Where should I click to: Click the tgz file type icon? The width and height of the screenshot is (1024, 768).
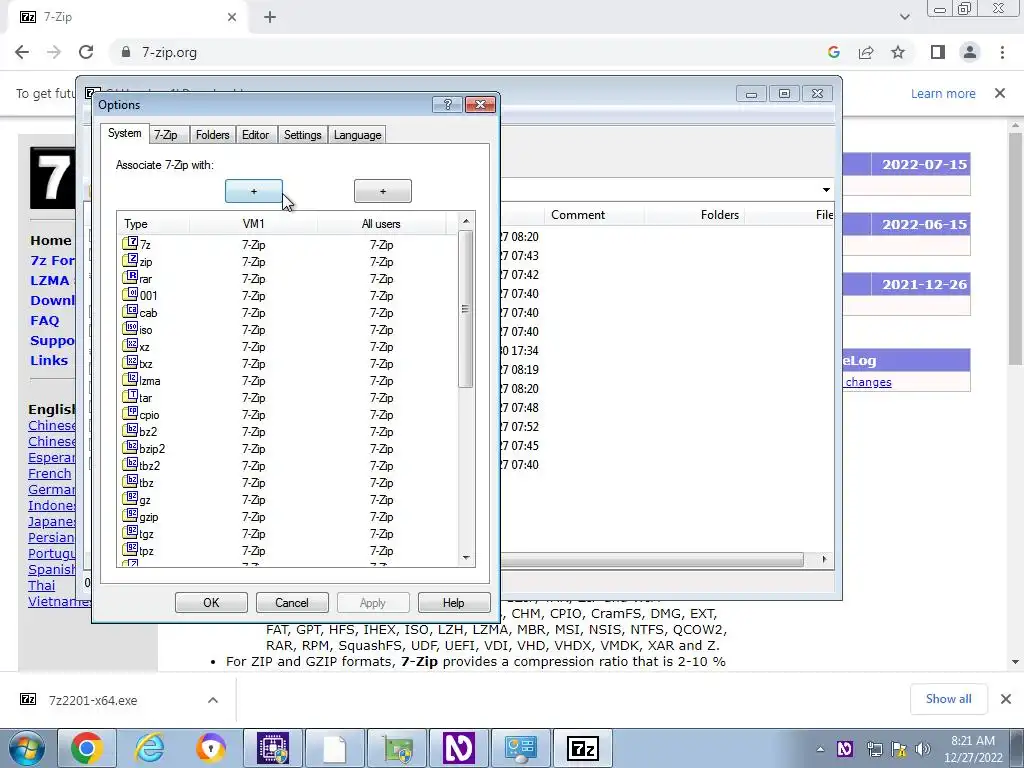tap(130, 532)
